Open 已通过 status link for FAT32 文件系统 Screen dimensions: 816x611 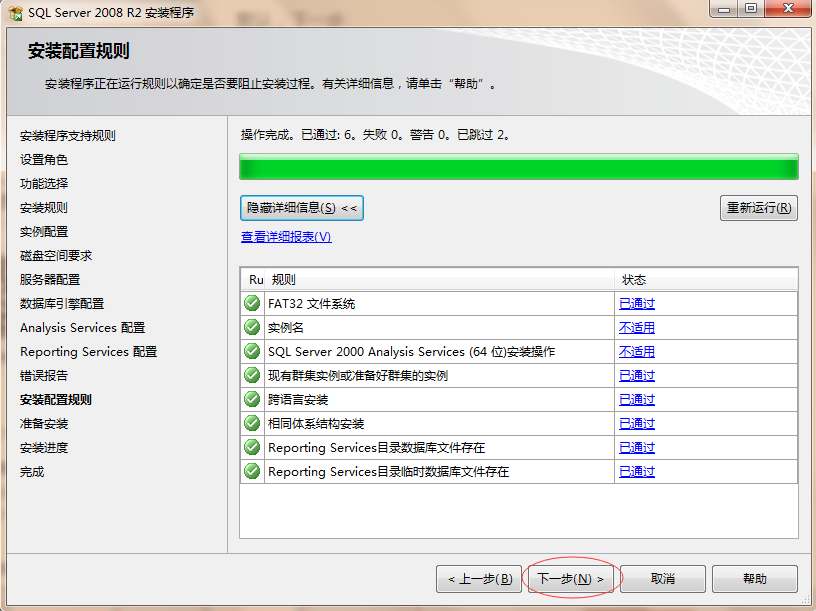pos(636,304)
